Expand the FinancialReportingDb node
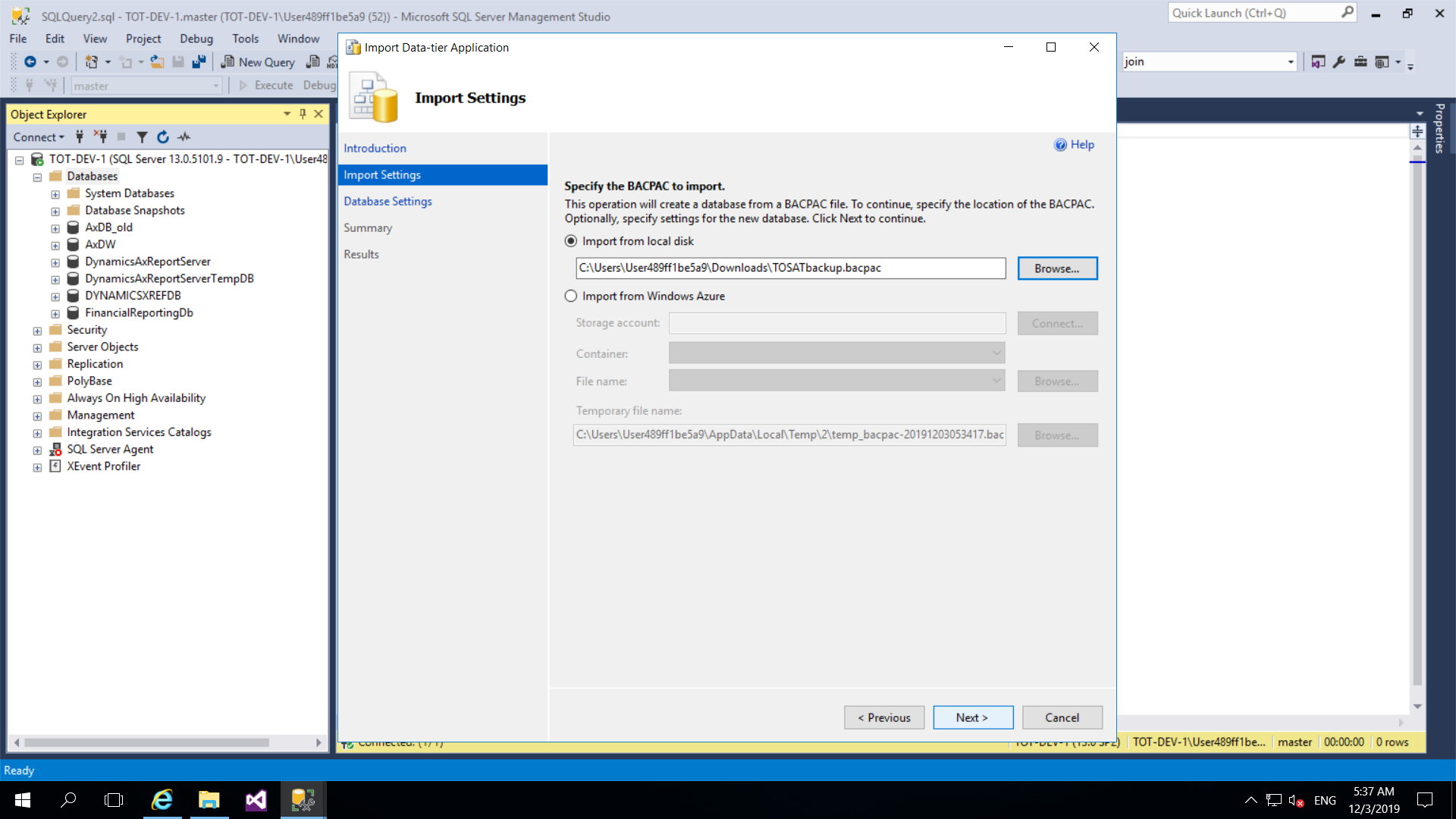The width and height of the screenshot is (1456, 819). click(55, 314)
